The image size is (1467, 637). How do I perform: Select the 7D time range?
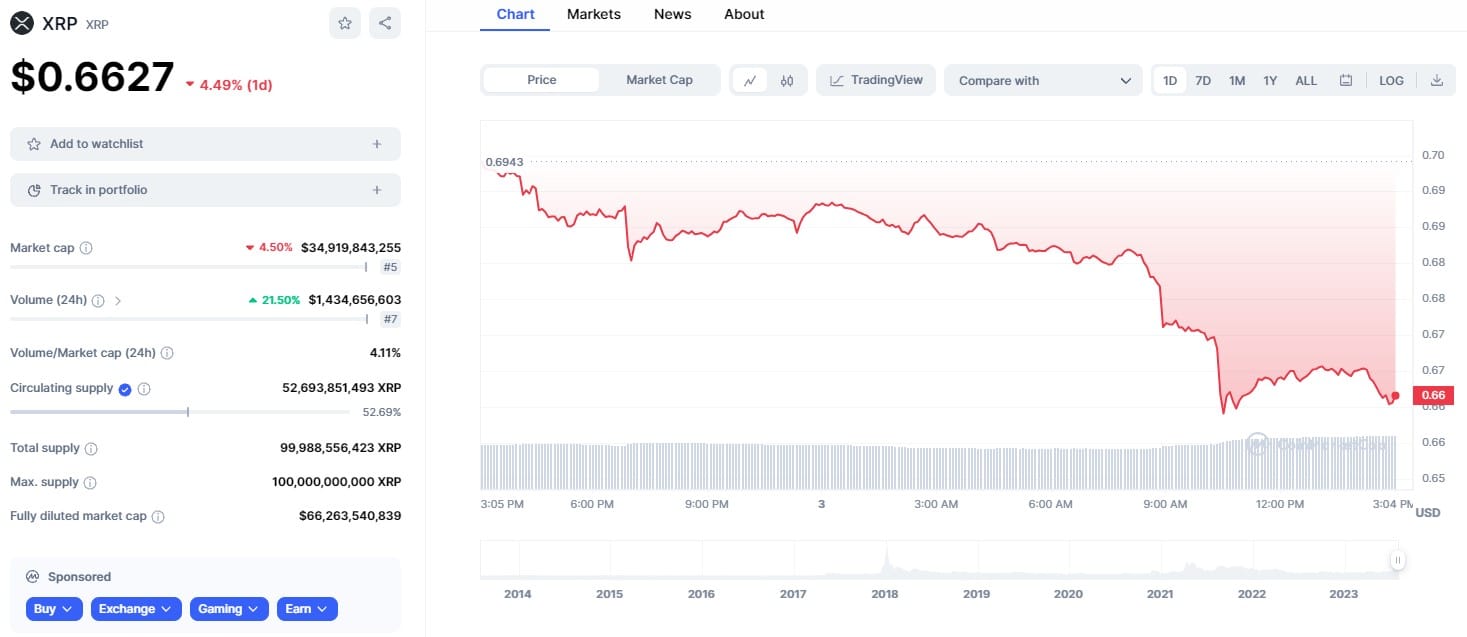(x=1203, y=81)
